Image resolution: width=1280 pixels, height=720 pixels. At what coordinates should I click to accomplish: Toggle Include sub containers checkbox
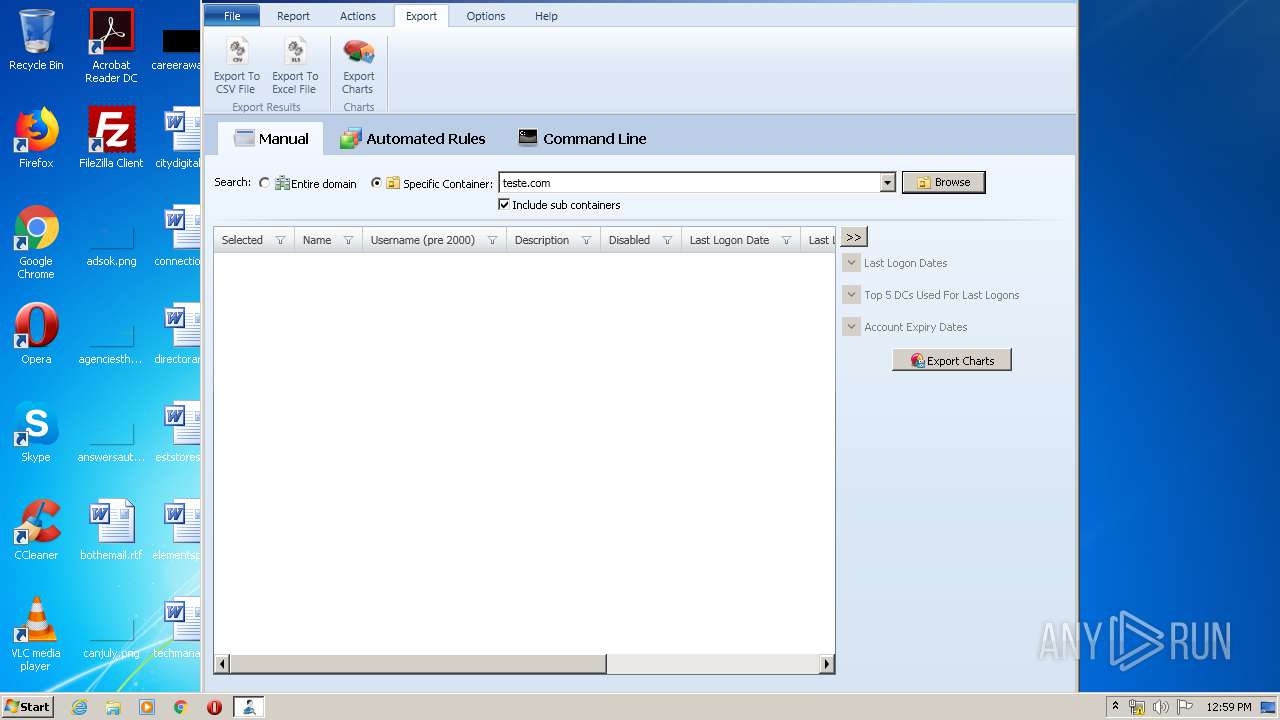point(504,204)
